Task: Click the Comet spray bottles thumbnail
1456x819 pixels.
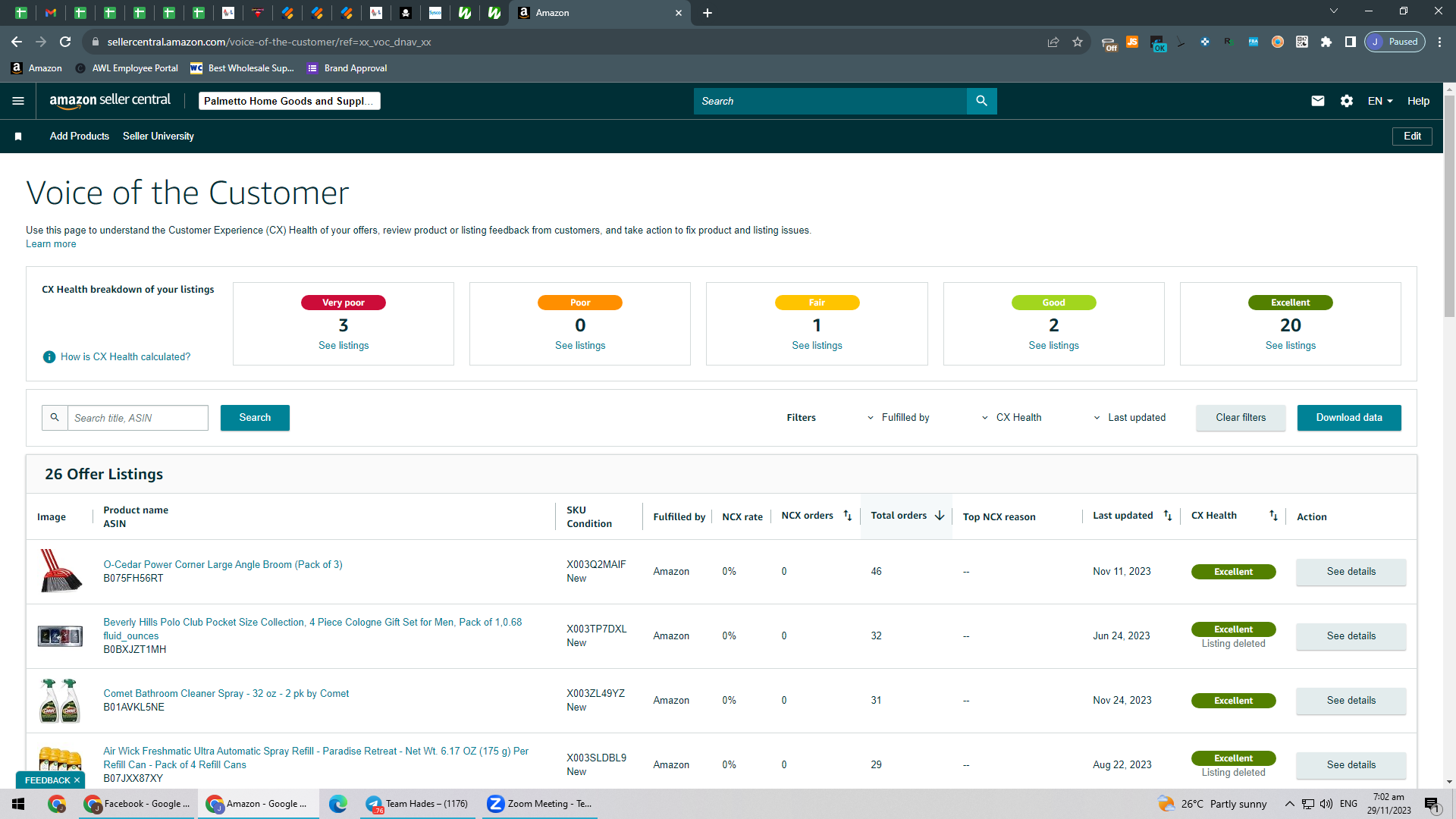Action: pos(60,701)
